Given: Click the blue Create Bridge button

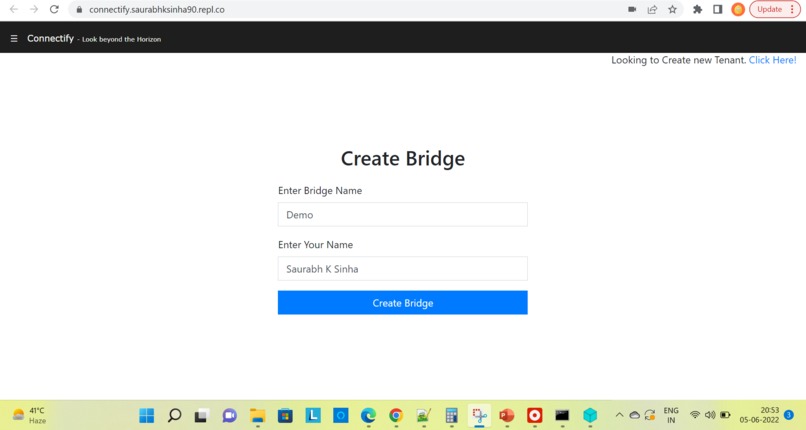Looking at the screenshot, I should pyautogui.click(x=402, y=303).
